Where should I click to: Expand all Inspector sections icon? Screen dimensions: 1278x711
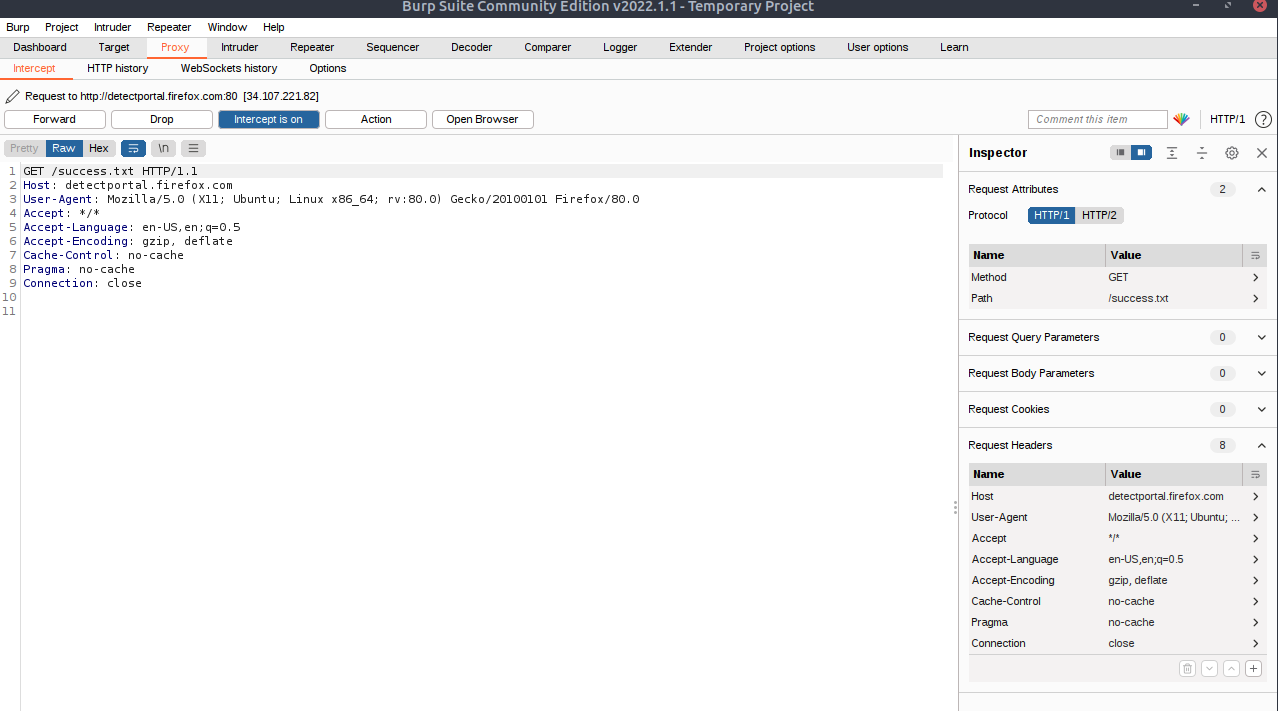coord(1172,153)
